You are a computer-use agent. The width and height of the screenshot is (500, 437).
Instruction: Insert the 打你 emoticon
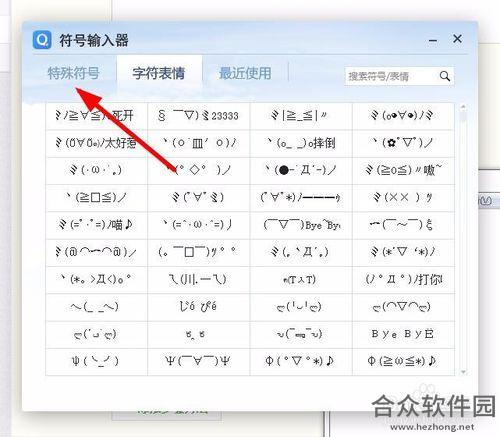[403, 280]
